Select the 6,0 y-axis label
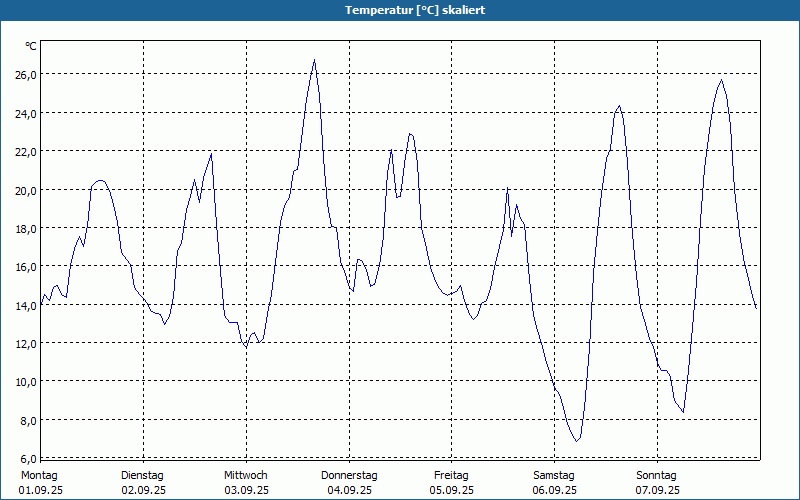 (x=28, y=458)
